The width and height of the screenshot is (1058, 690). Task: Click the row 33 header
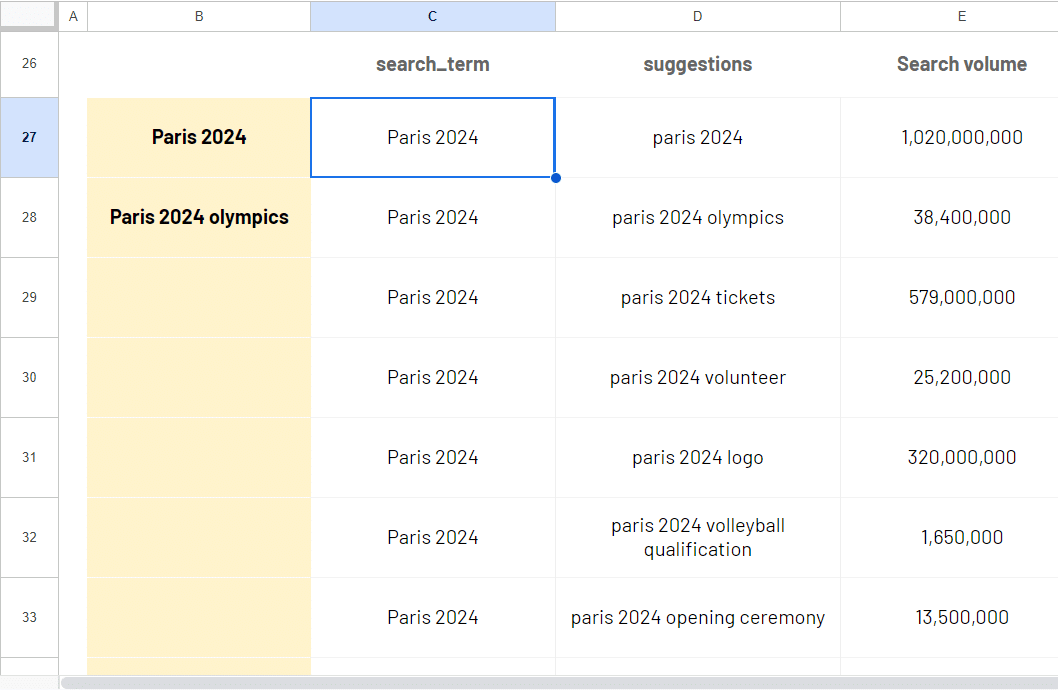pyautogui.click(x=29, y=617)
